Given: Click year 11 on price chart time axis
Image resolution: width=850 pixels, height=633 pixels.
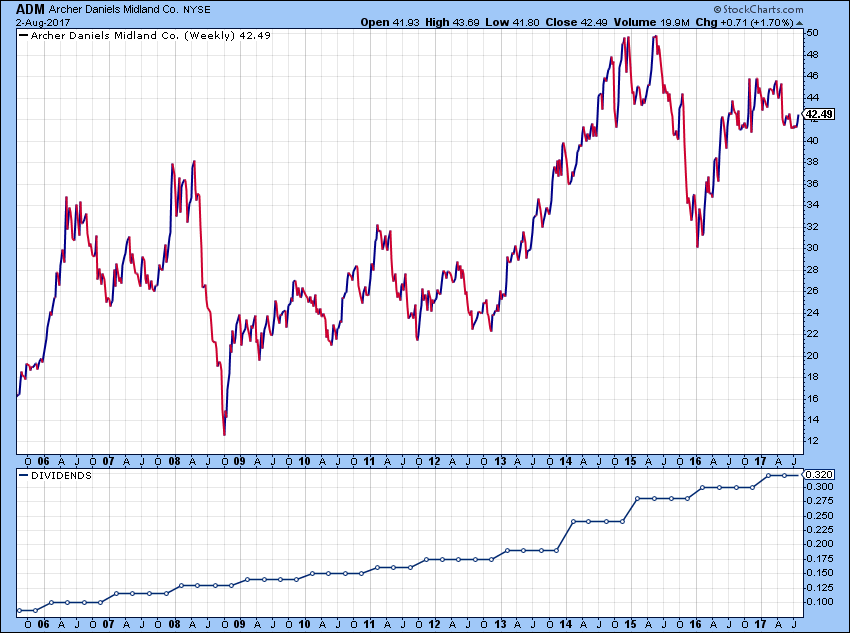Looking at the screenshot, I should [x=369, y=462].
